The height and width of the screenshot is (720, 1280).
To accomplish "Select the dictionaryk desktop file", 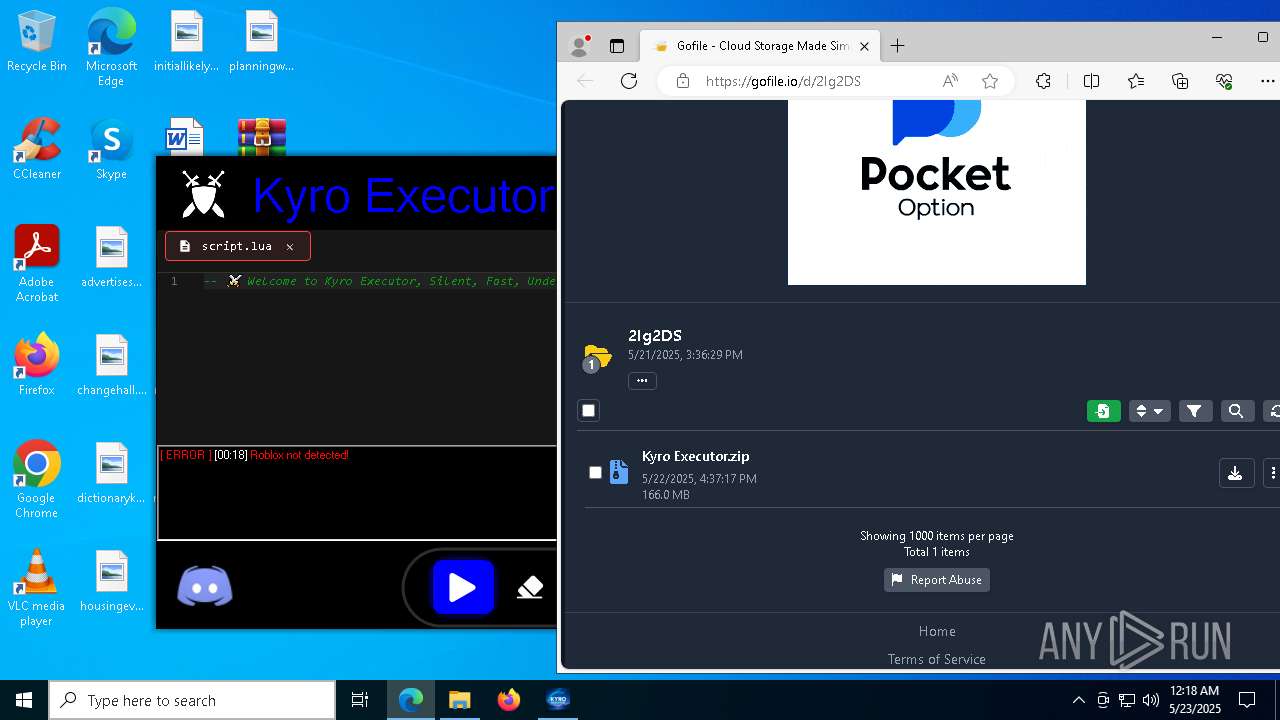I will [x=111, y=474].
